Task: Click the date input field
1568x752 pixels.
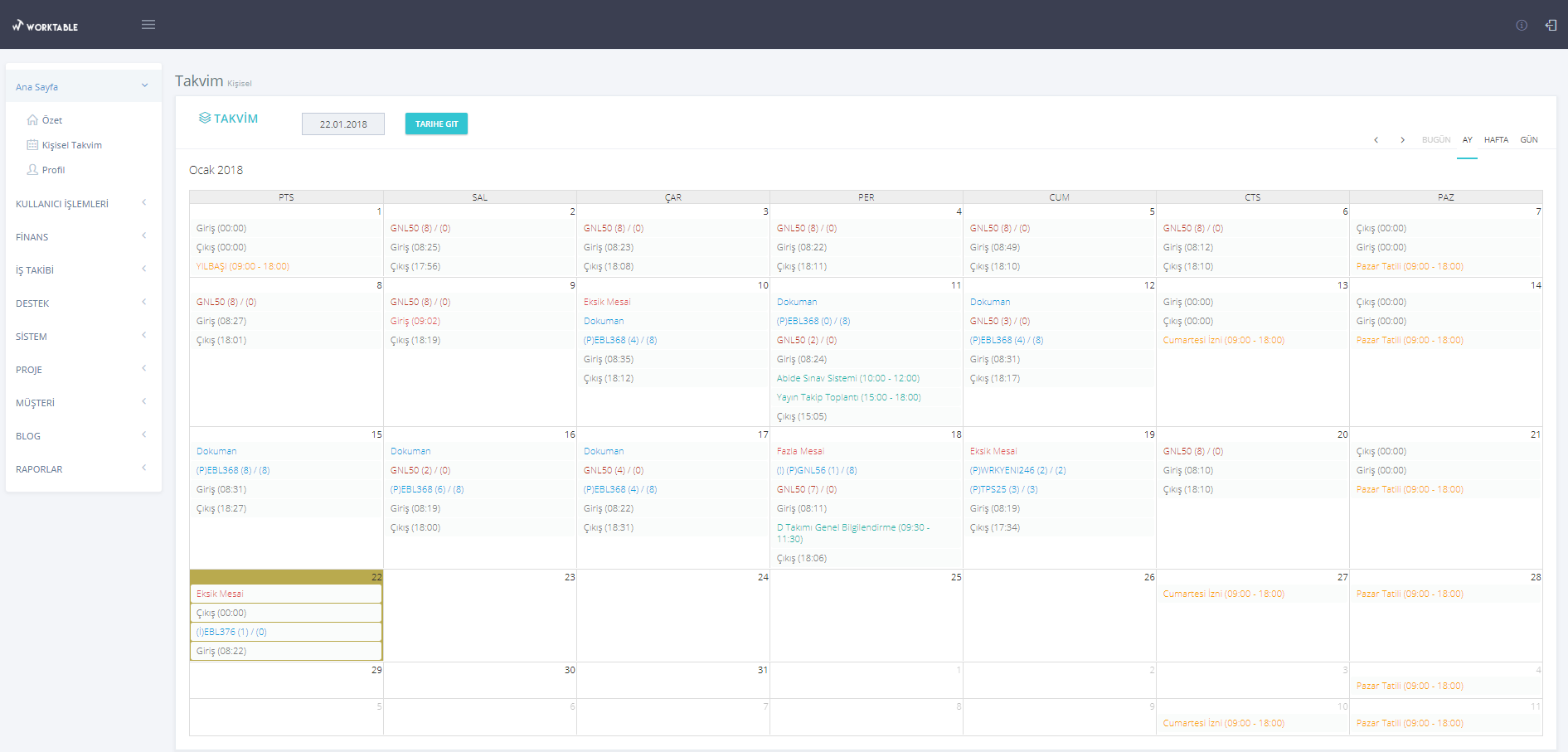Action: click(x=343, y=124)
